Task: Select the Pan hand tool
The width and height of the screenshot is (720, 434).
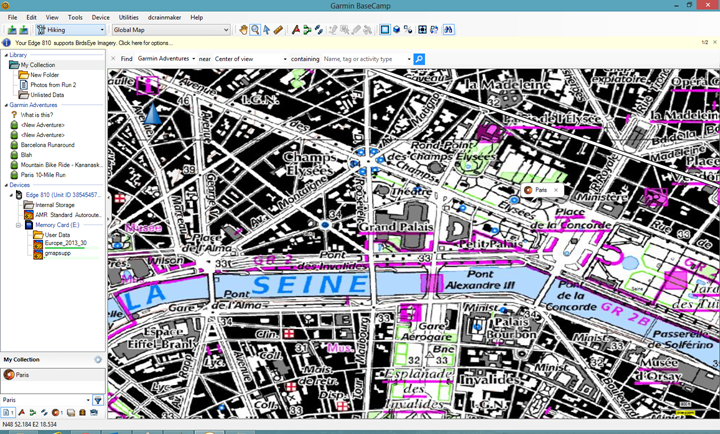Action: pos(243,30)
